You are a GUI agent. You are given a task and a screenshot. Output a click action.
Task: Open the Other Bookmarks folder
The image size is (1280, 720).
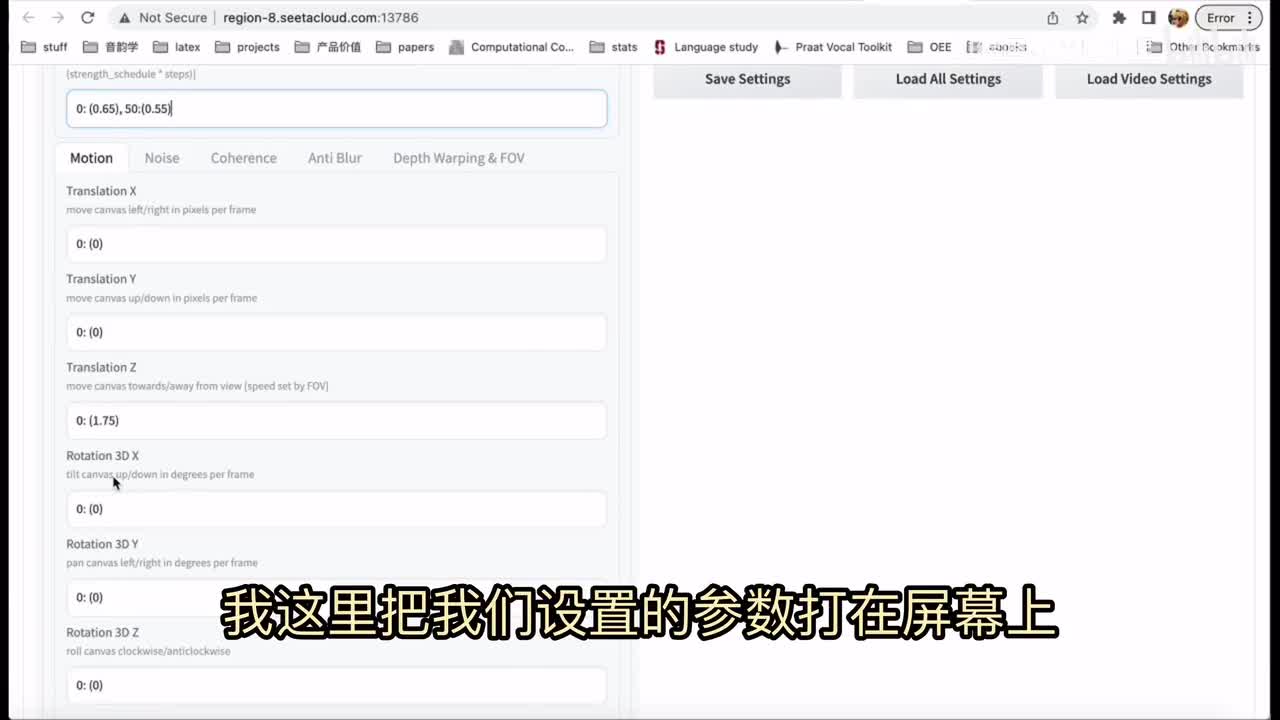point(1203,47)
